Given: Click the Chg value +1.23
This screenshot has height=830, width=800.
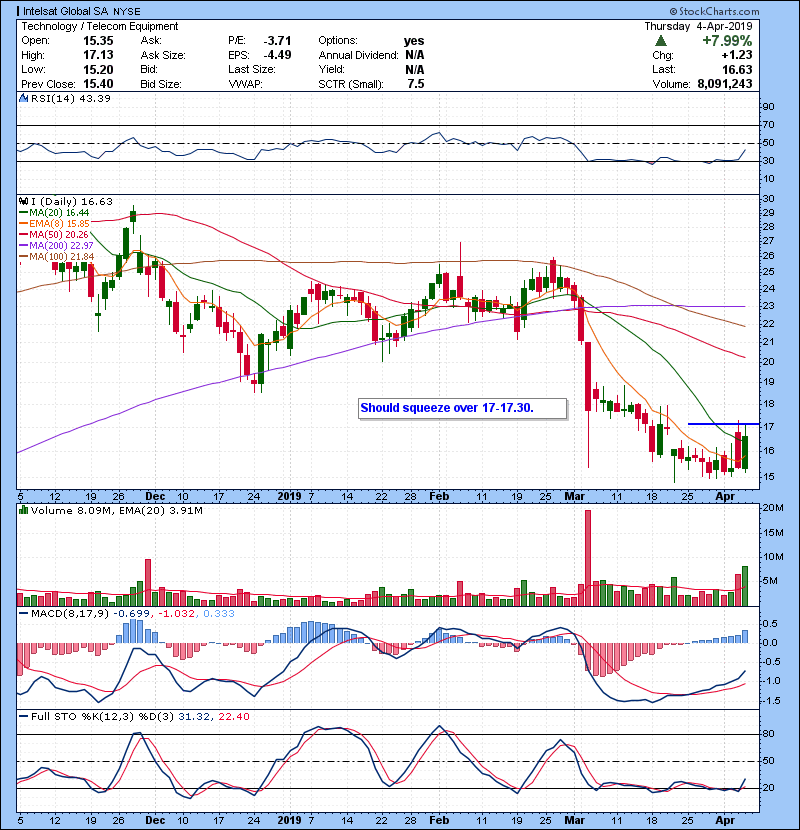Looking at the screenshot, I should tap(736, 55).
